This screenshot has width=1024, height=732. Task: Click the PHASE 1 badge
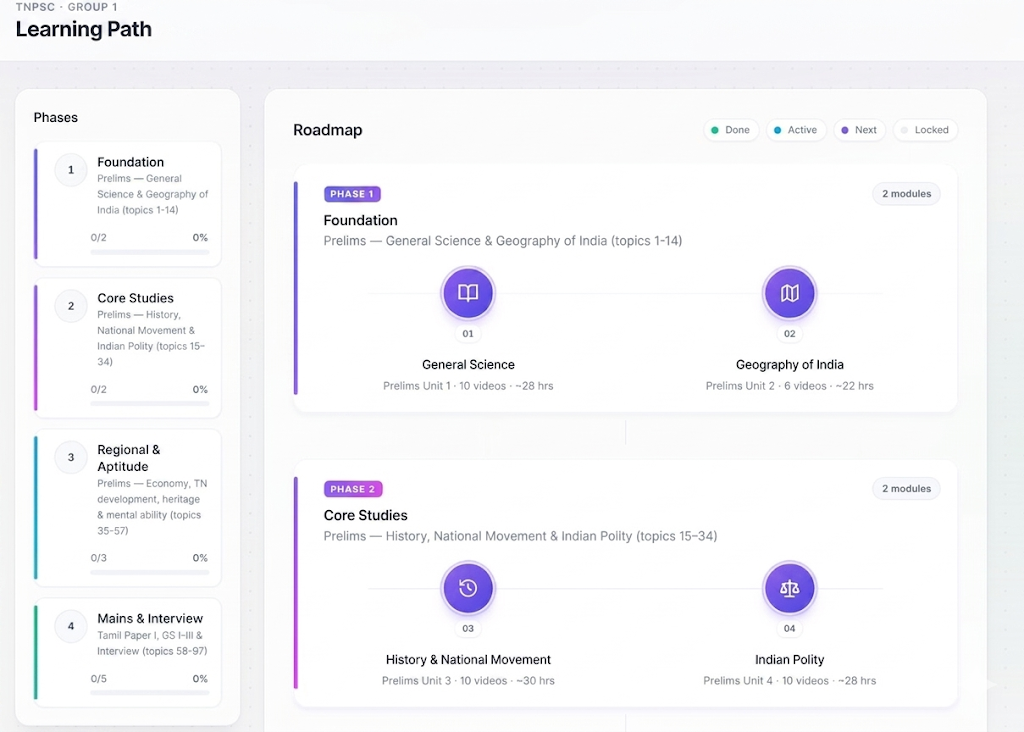[x=352, y=194]
